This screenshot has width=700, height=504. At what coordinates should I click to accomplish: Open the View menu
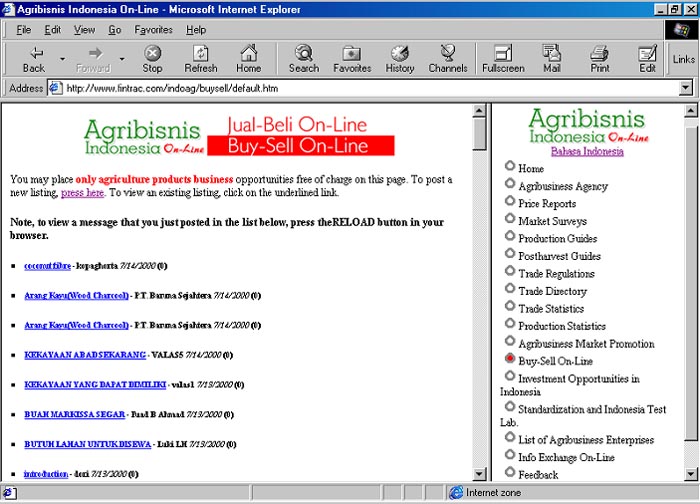(84, 30)
